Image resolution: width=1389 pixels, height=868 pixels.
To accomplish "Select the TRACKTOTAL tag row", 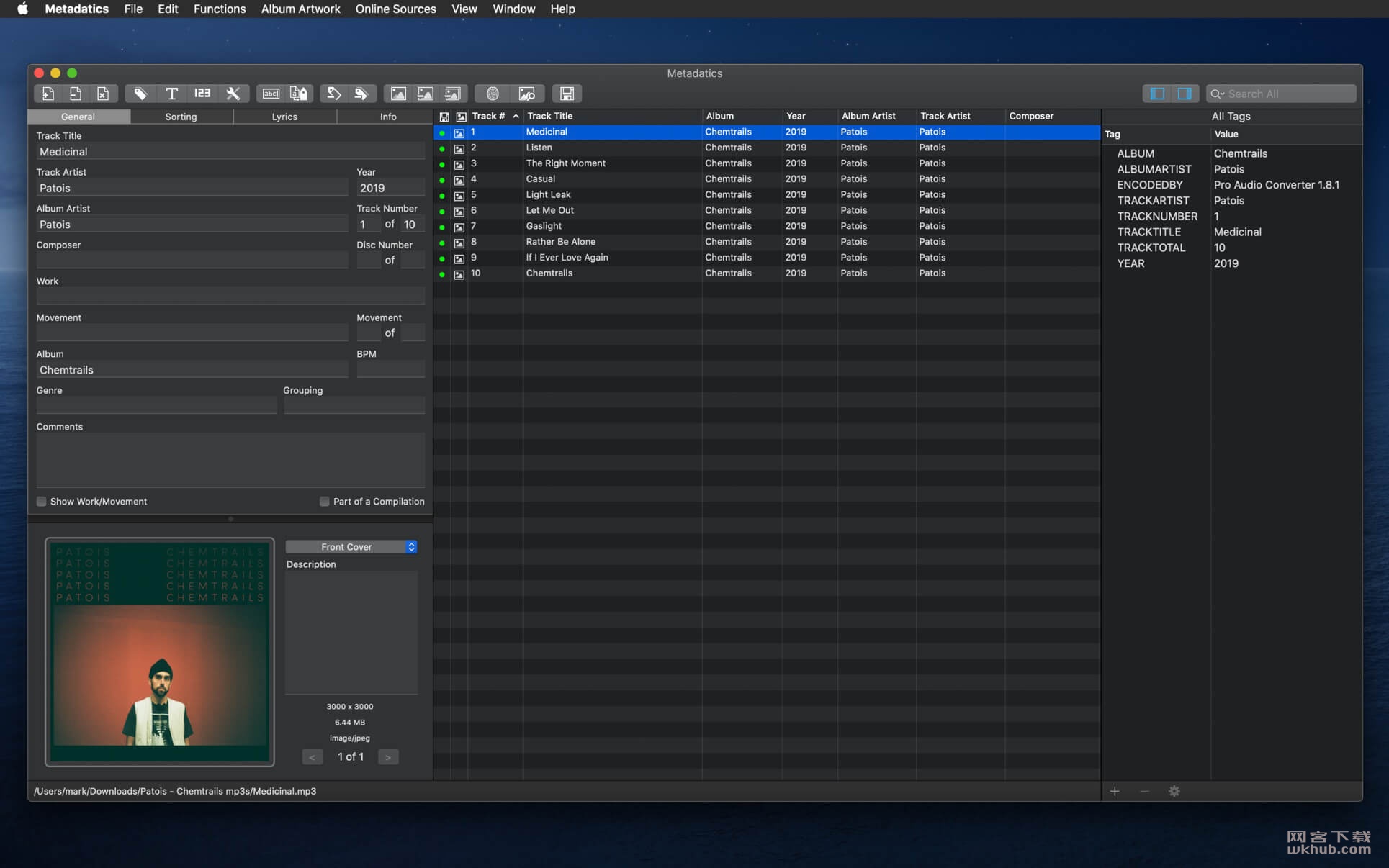I will click(x=1231, y=248).
